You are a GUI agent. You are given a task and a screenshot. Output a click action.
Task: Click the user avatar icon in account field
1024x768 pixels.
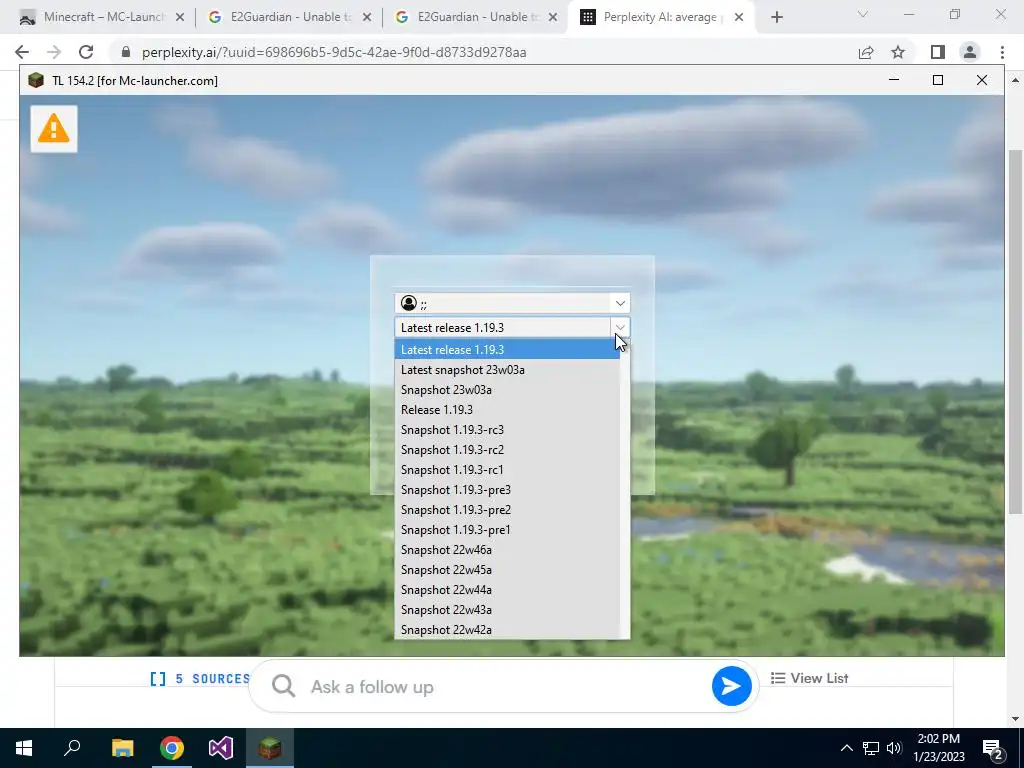[409, 303]
